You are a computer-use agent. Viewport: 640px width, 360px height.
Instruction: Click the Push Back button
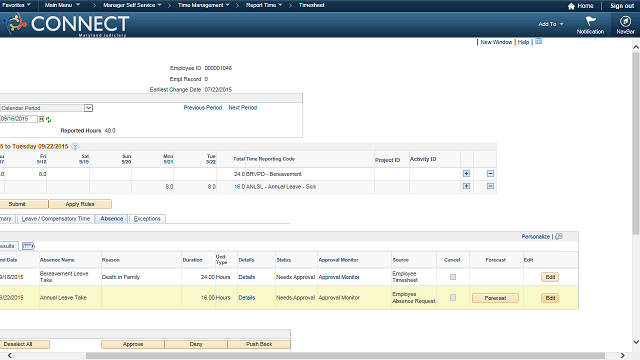(x=259, y=344)
